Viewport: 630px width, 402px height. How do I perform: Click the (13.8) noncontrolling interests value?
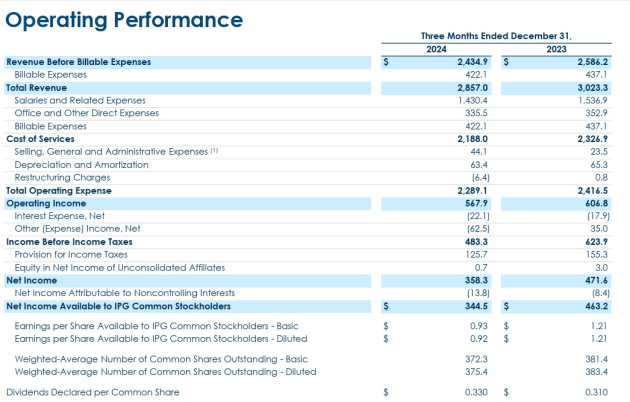pos(479,293)
